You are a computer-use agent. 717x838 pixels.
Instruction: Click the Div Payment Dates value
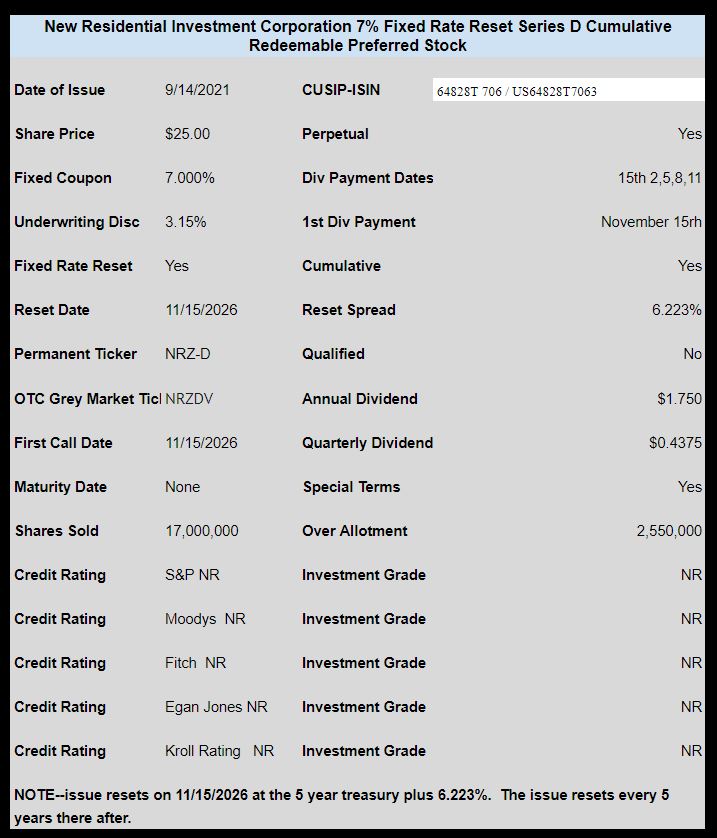tap(660, 178)
